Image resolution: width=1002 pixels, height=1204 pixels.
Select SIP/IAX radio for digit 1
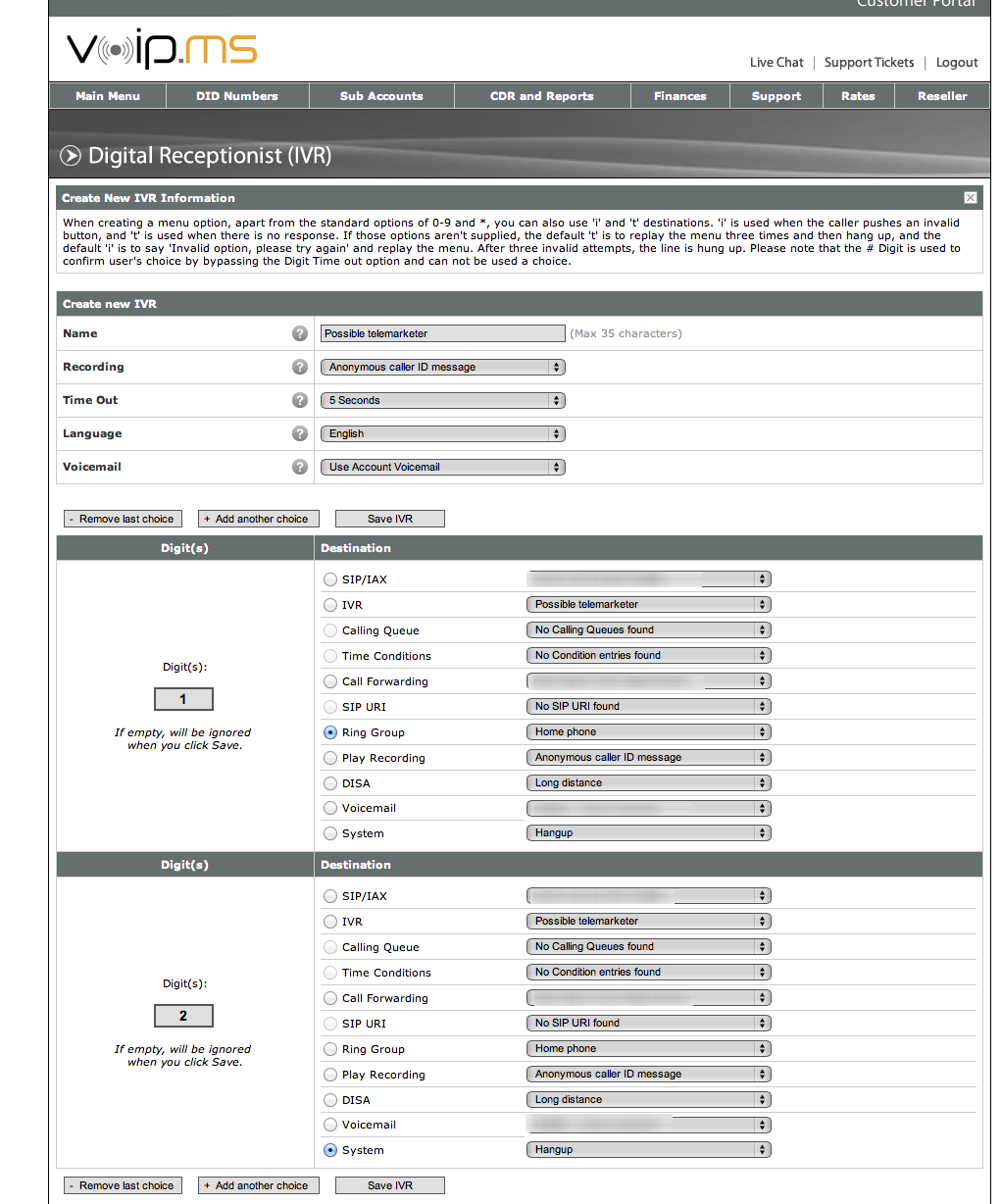point(330,579)
